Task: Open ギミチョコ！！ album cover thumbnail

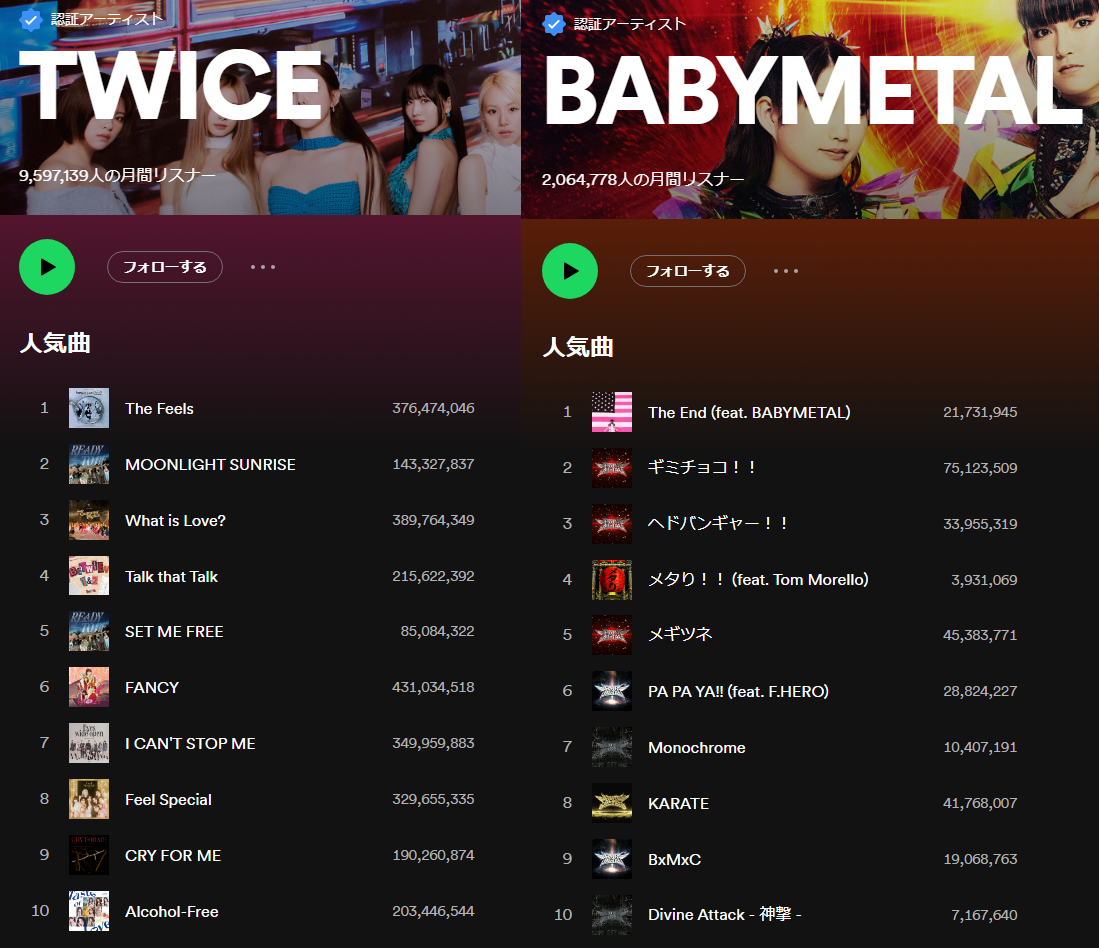Action: [612, 468]
